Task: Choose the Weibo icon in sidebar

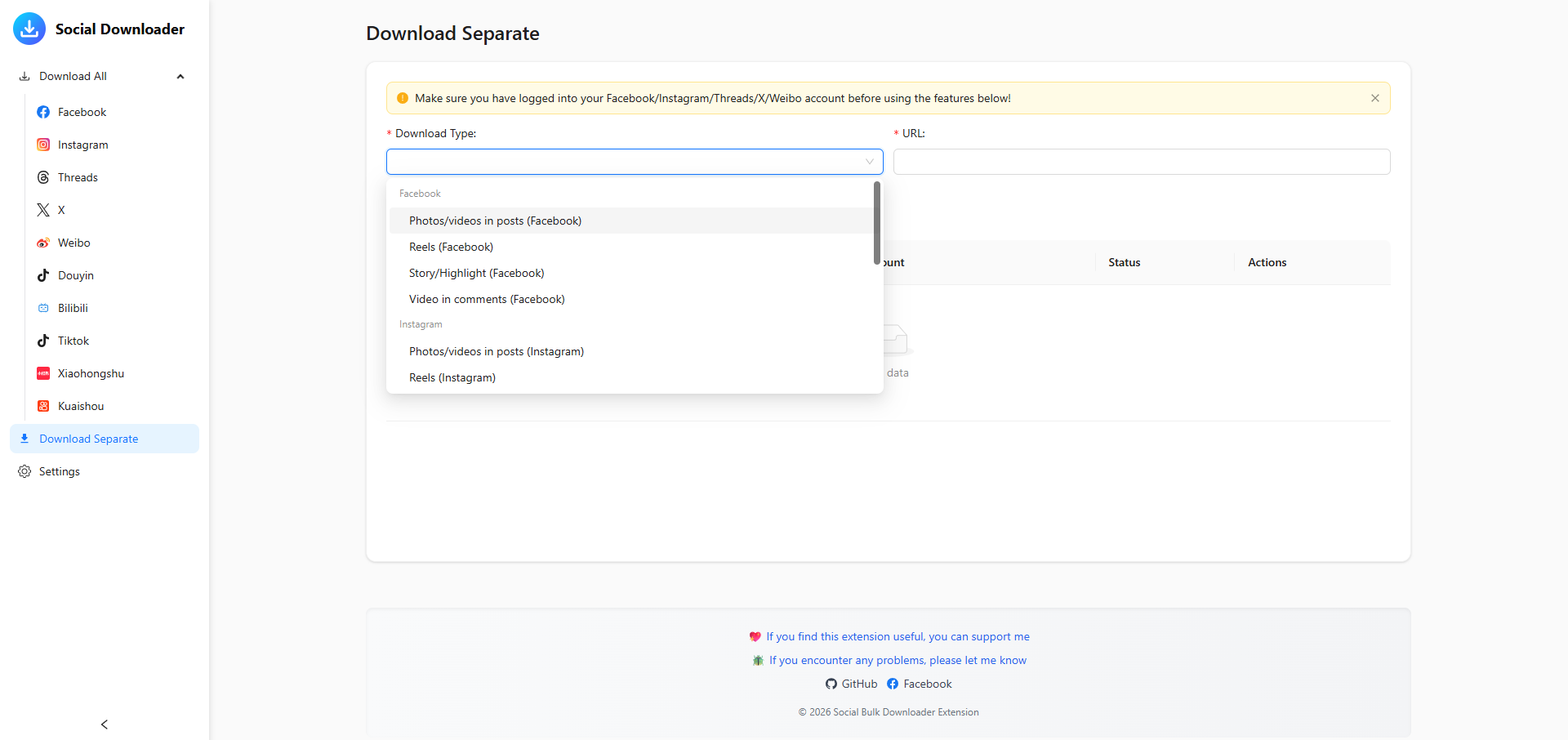Action: coord(43,243)
